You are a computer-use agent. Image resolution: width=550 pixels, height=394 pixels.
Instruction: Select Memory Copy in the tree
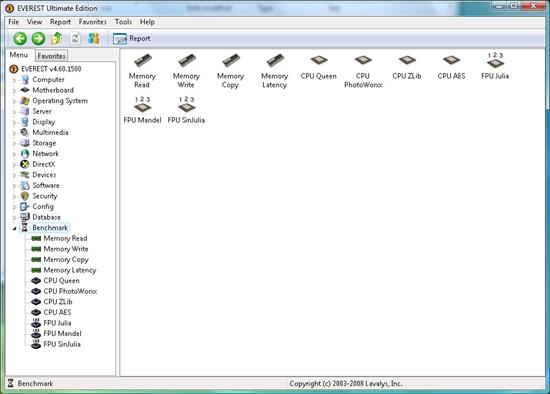pos(66,260)
